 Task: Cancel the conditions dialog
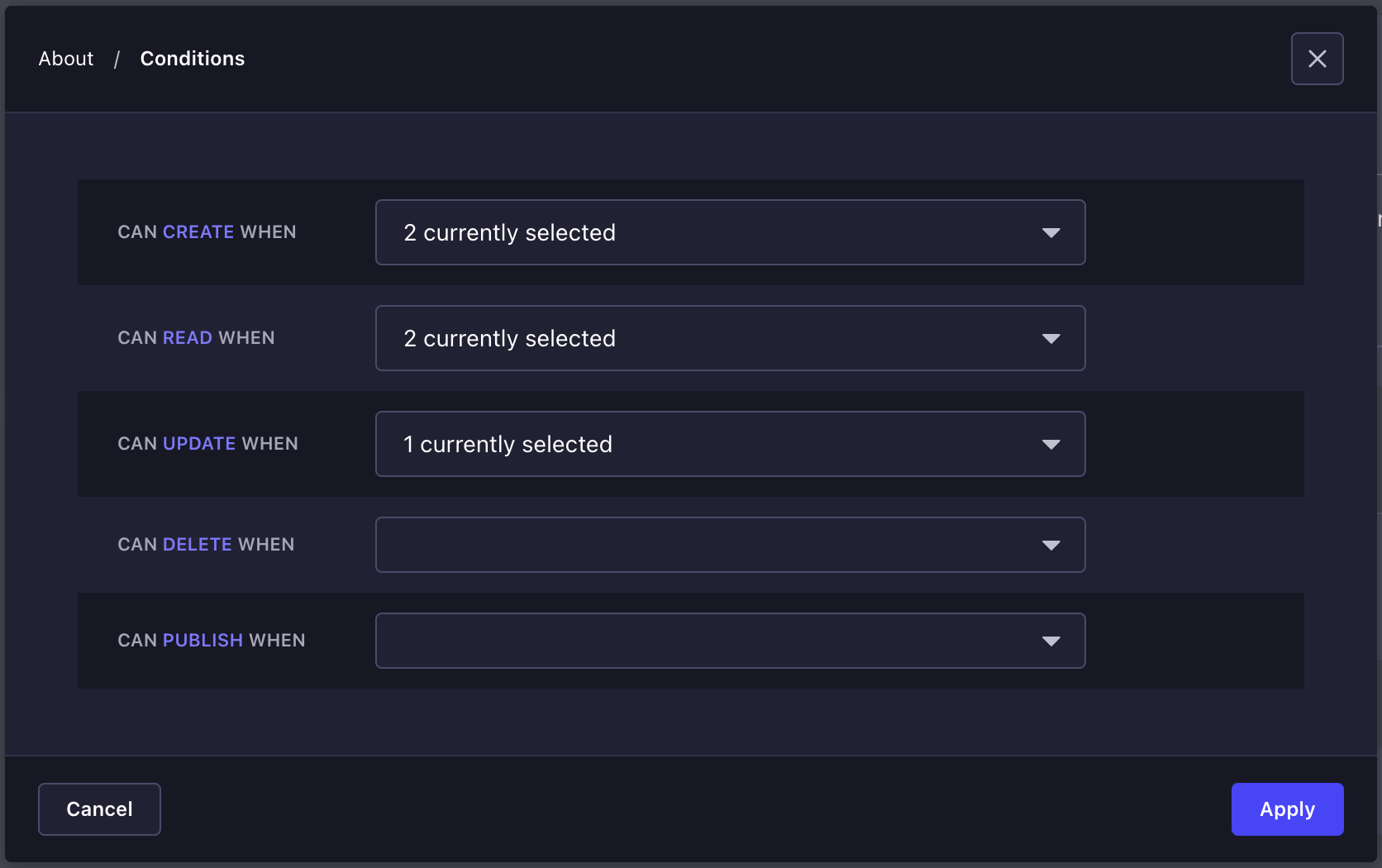click(x=98, y=809)
